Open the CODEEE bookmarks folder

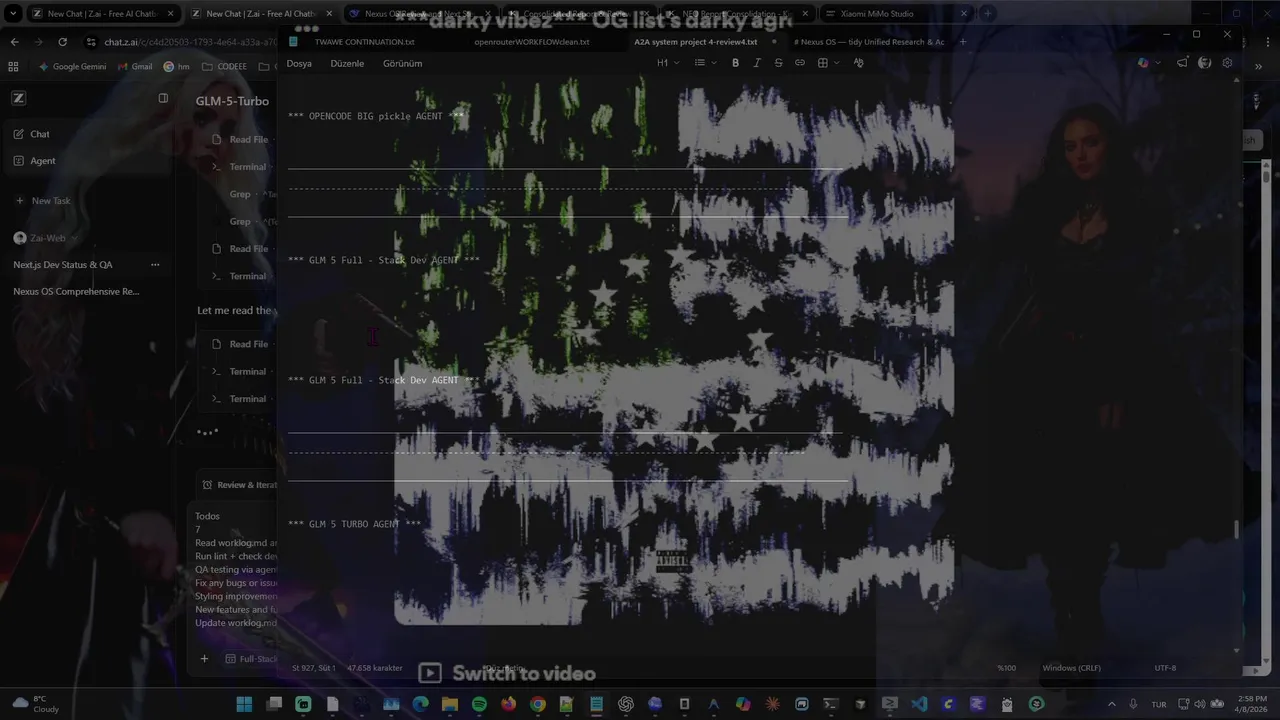225,66
